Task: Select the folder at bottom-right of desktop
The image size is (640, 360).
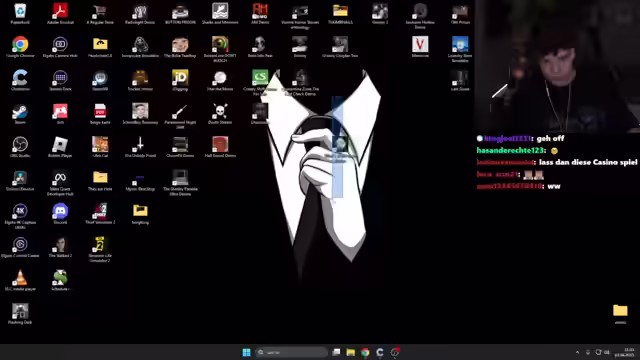Action: pyautogui.click(x=620, y=314)
